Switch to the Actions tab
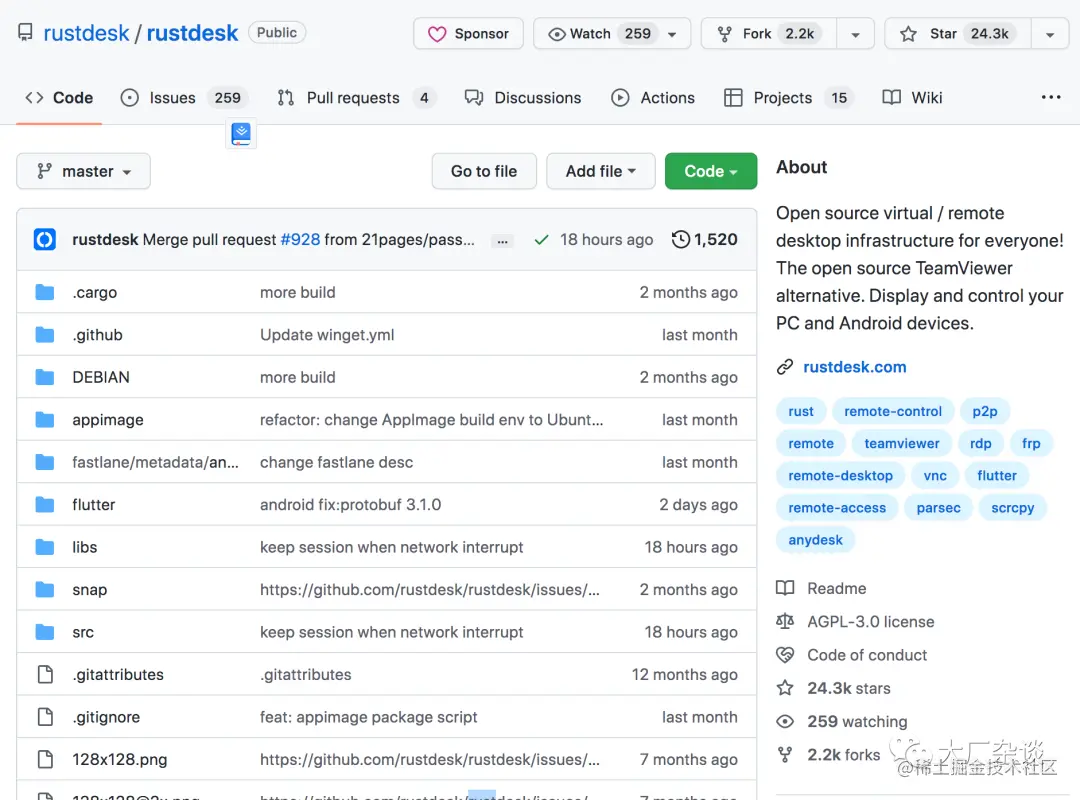This screenshot has width=1080, height=800. click(653, 98)
